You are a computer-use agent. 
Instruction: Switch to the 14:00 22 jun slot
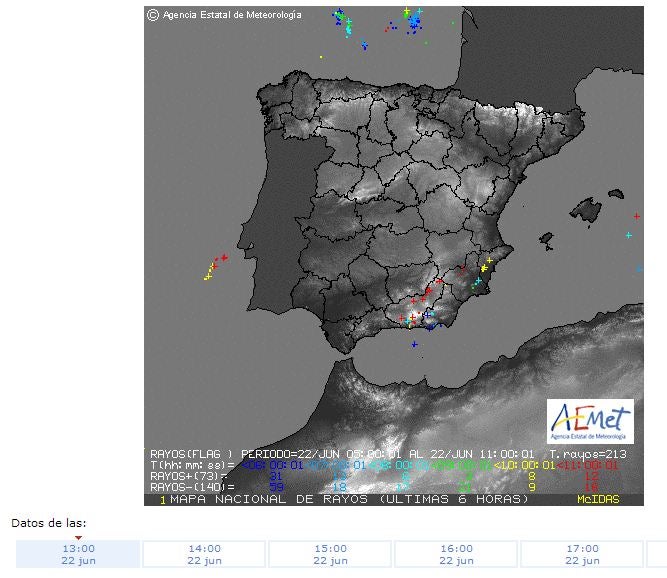pyautogui.click(x=204, y=554)
